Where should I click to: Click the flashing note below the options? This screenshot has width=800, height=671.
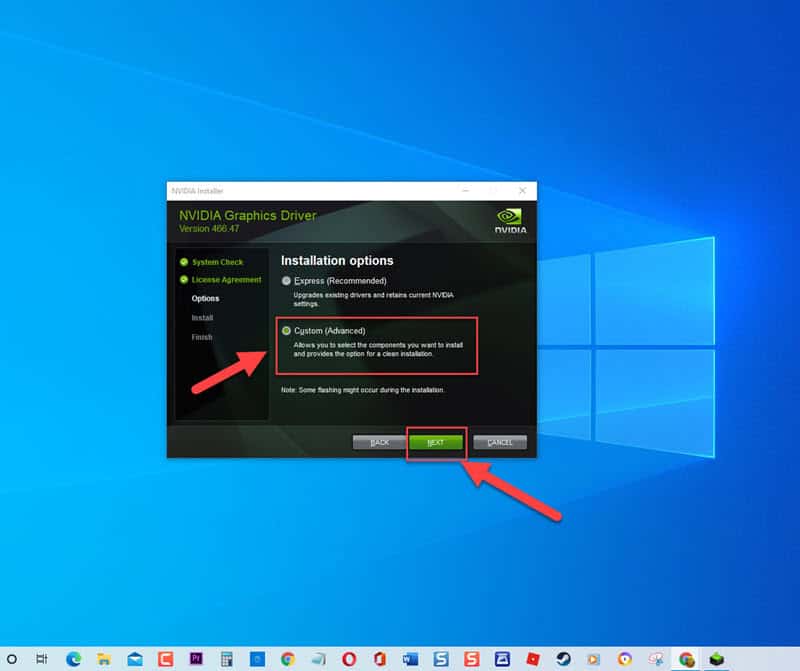(362, 390)
